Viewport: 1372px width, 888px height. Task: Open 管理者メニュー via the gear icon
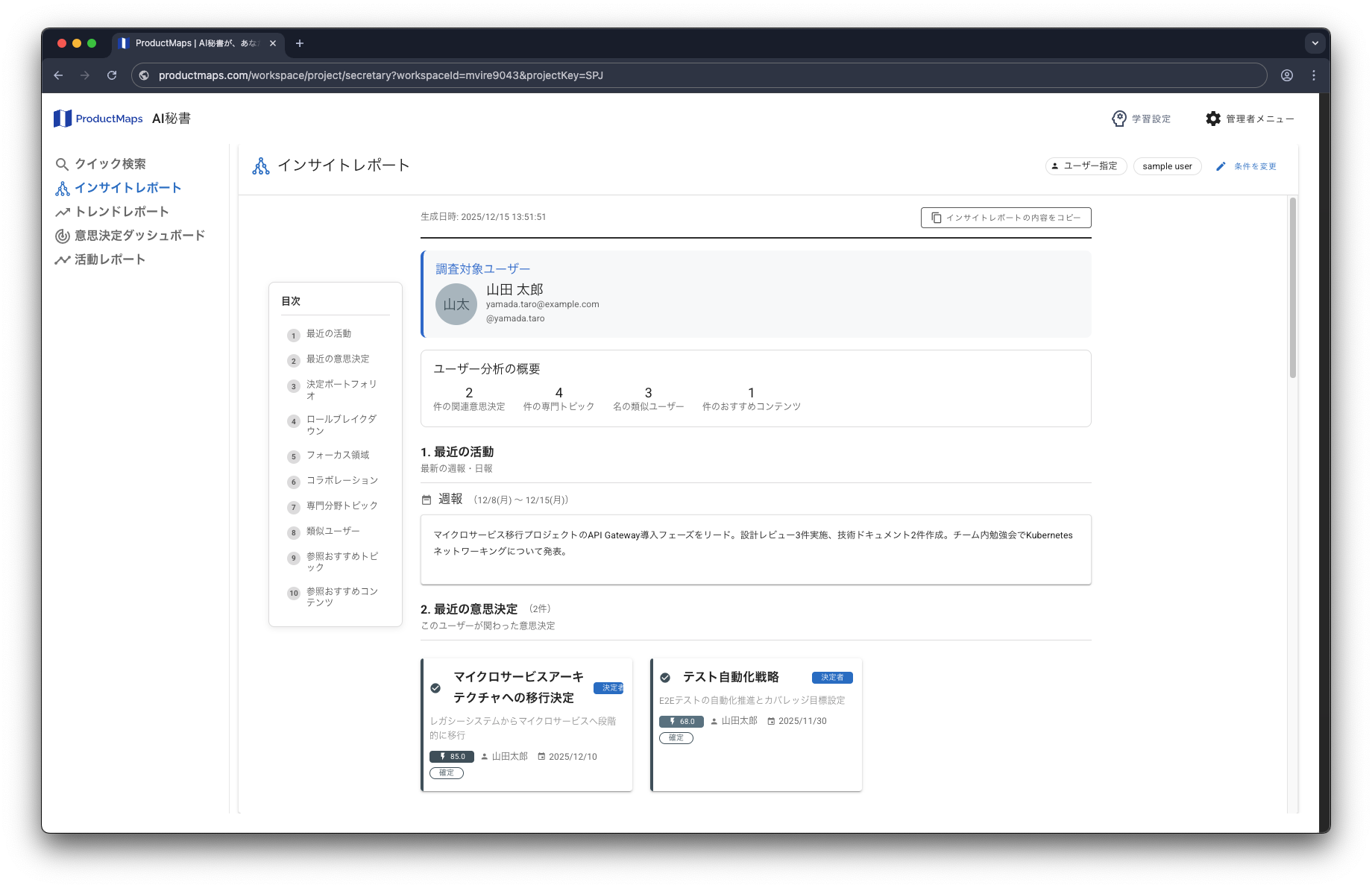(1213, 118)
